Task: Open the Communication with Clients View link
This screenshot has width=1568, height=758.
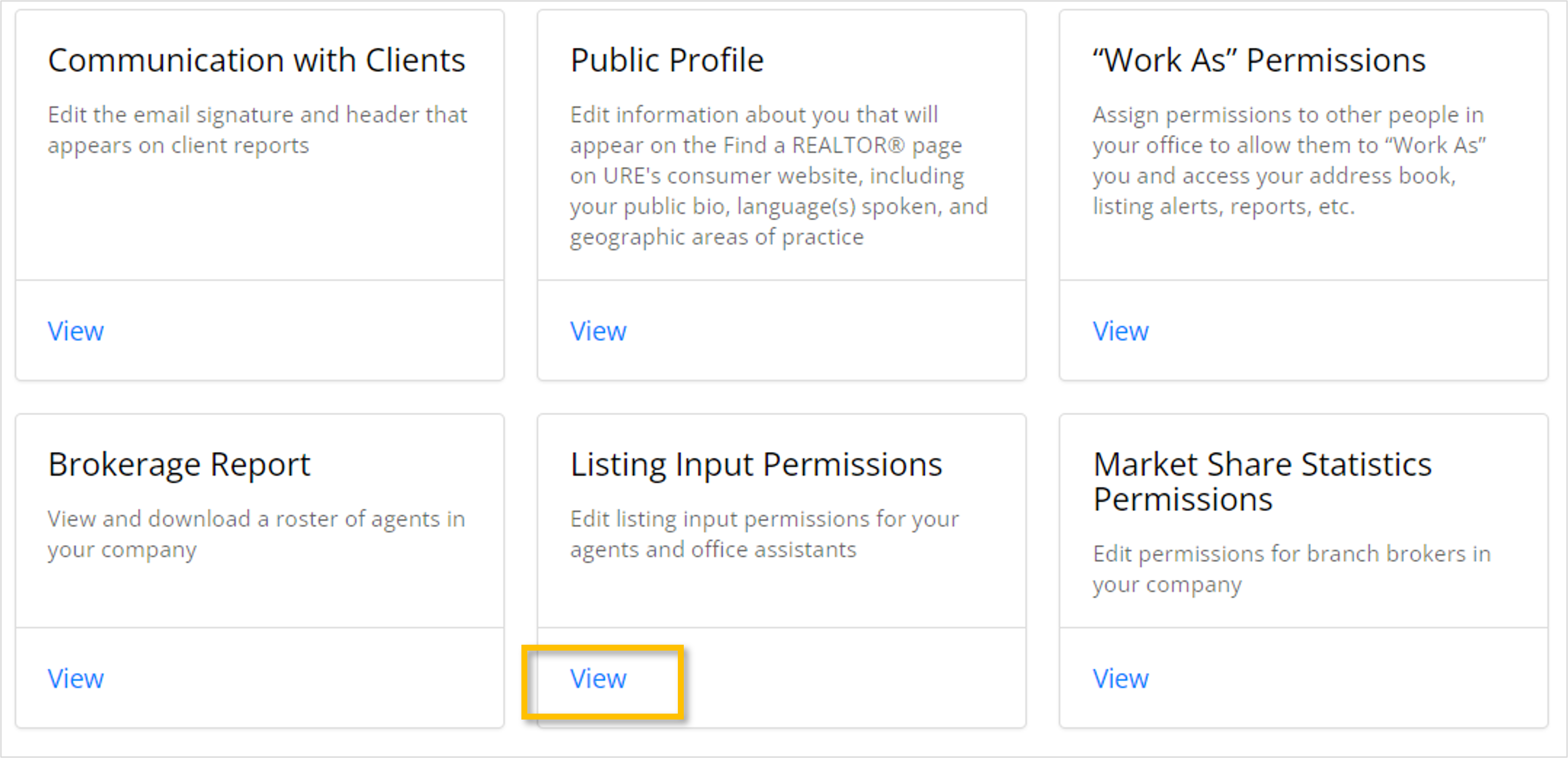Action: [75, 331]
